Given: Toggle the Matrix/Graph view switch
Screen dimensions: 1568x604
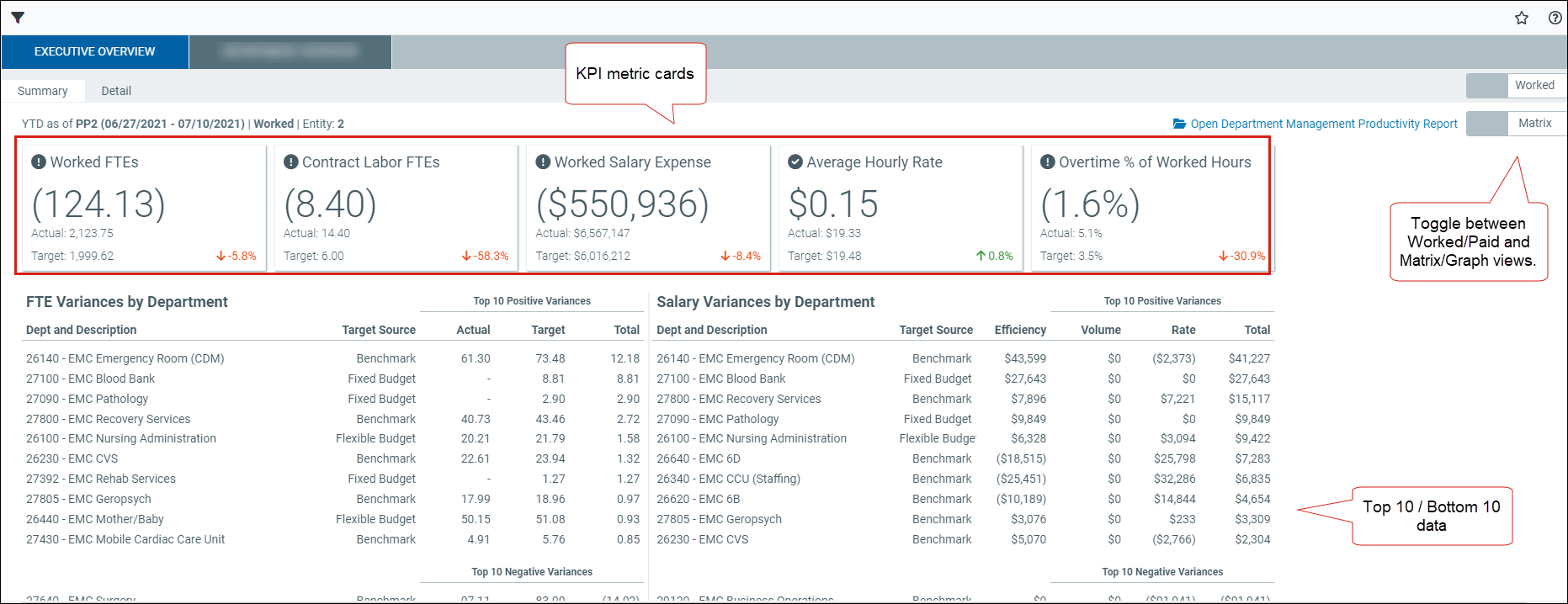Looking at the screenshot, I should [x=1515, y=123].
